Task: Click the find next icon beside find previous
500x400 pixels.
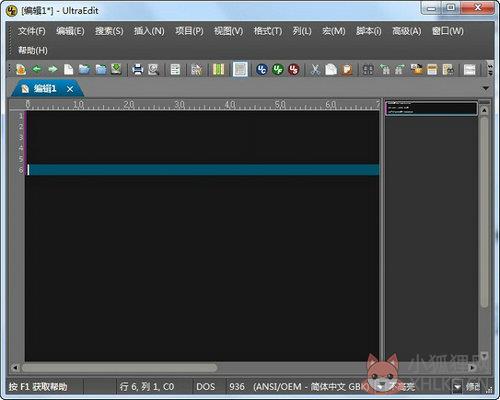Action: click(400, 69)
